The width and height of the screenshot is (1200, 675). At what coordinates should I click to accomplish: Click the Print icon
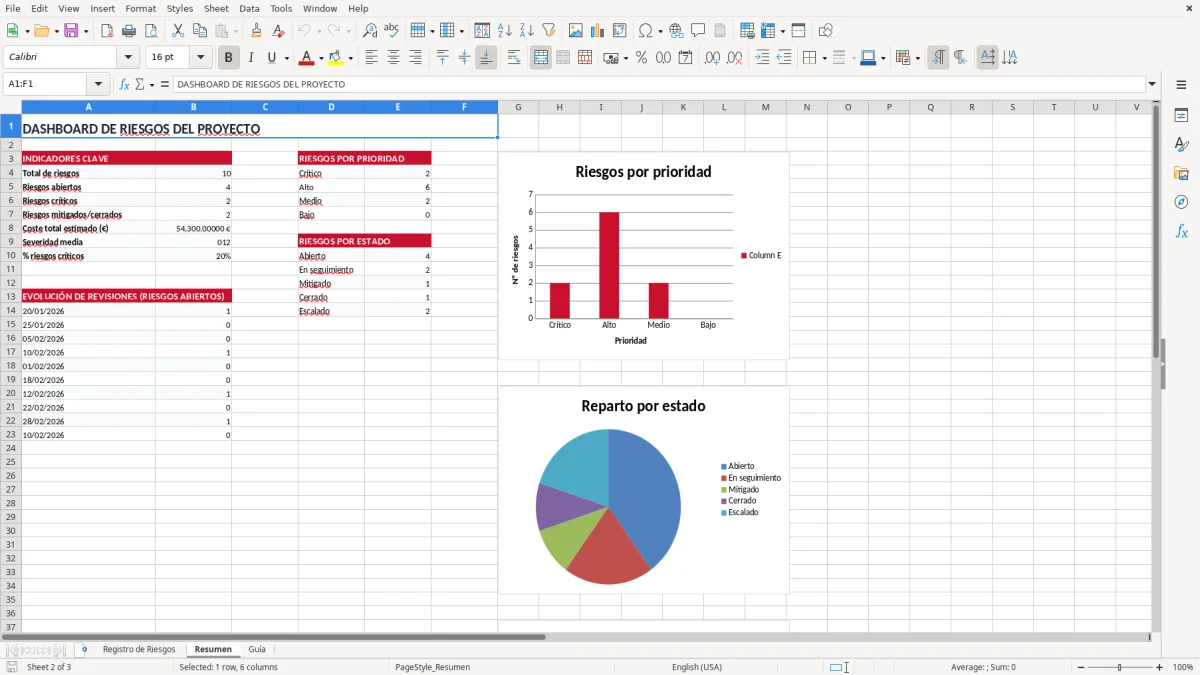[129, 31]
